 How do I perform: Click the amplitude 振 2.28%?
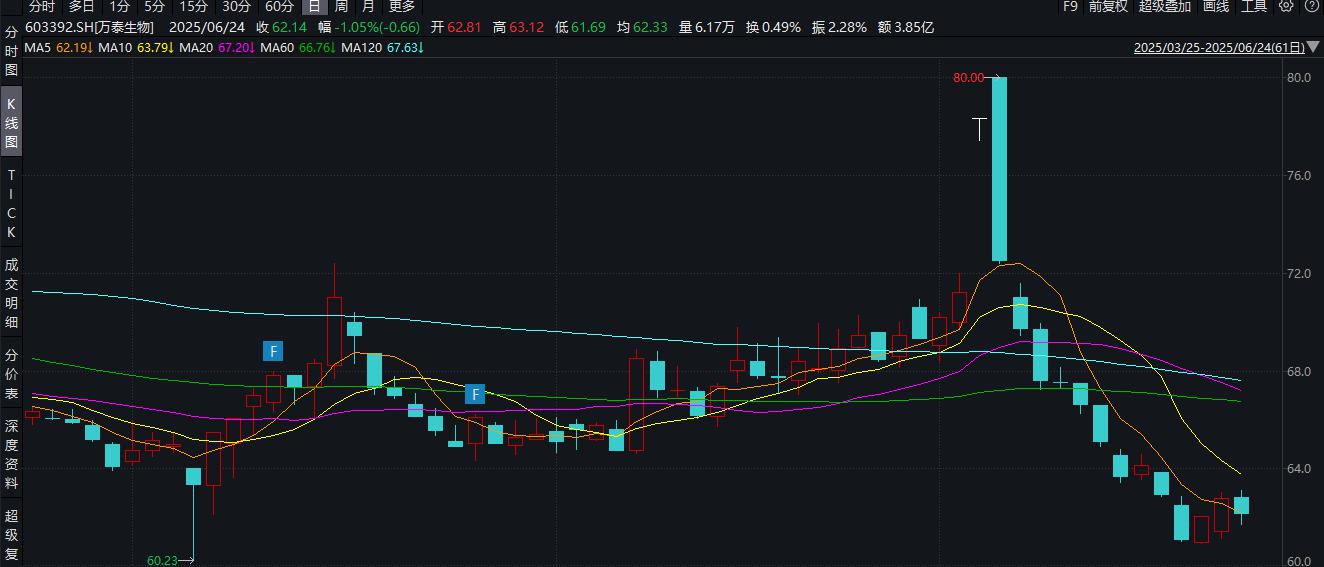coord(839,27)
